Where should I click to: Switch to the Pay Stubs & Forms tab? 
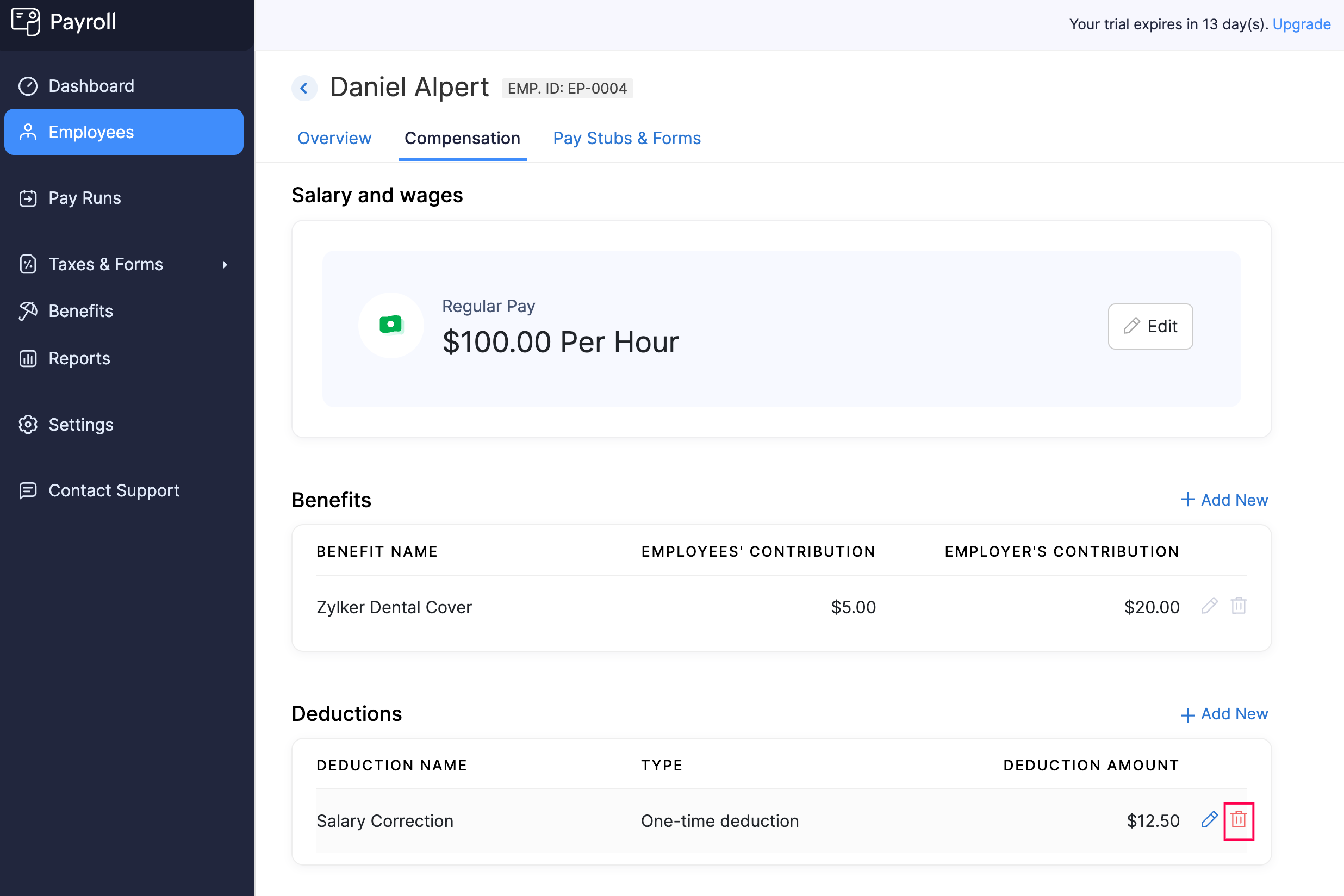pos(627,138)
